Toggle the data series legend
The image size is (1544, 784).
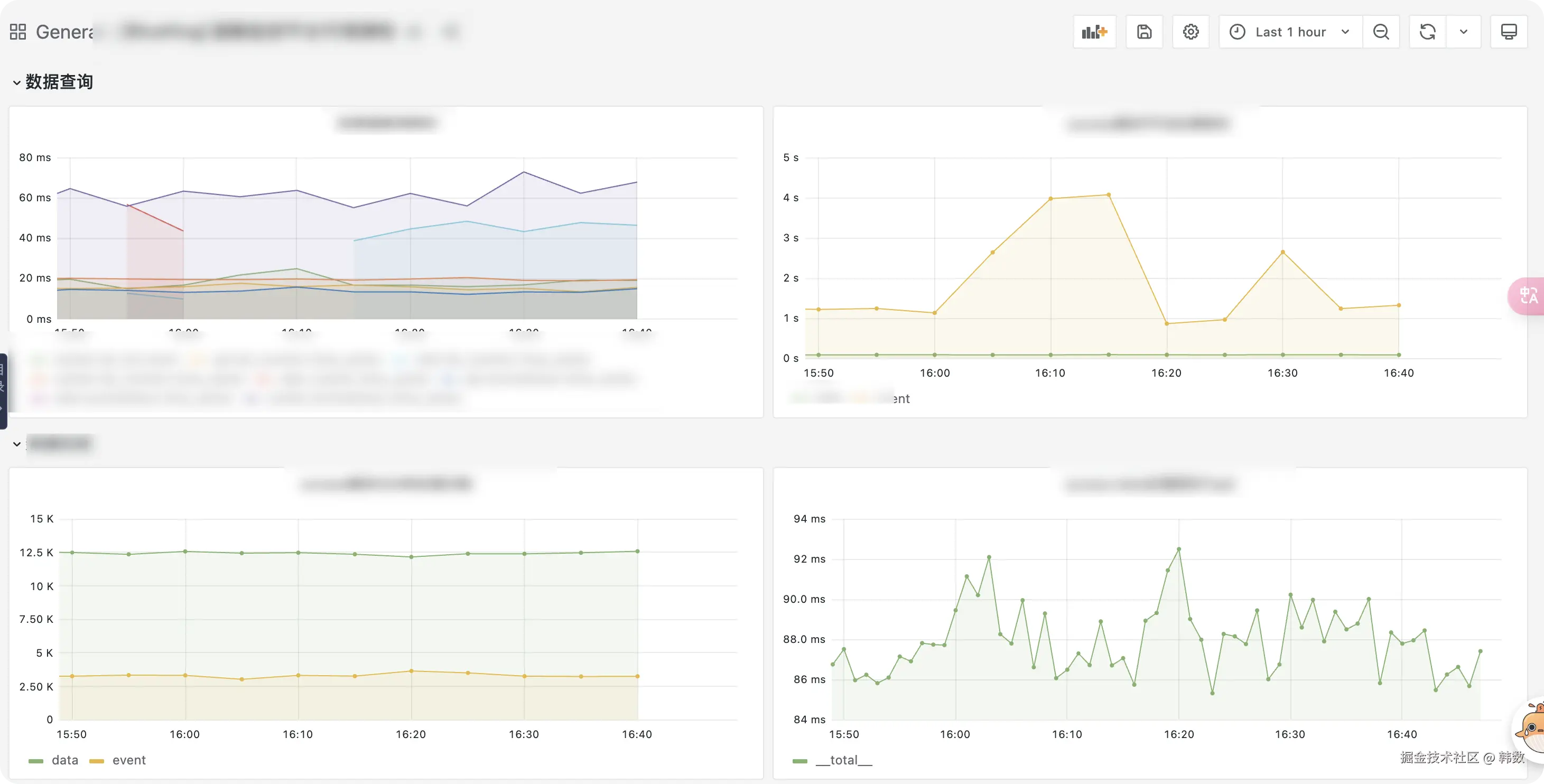tap(65, 760)
